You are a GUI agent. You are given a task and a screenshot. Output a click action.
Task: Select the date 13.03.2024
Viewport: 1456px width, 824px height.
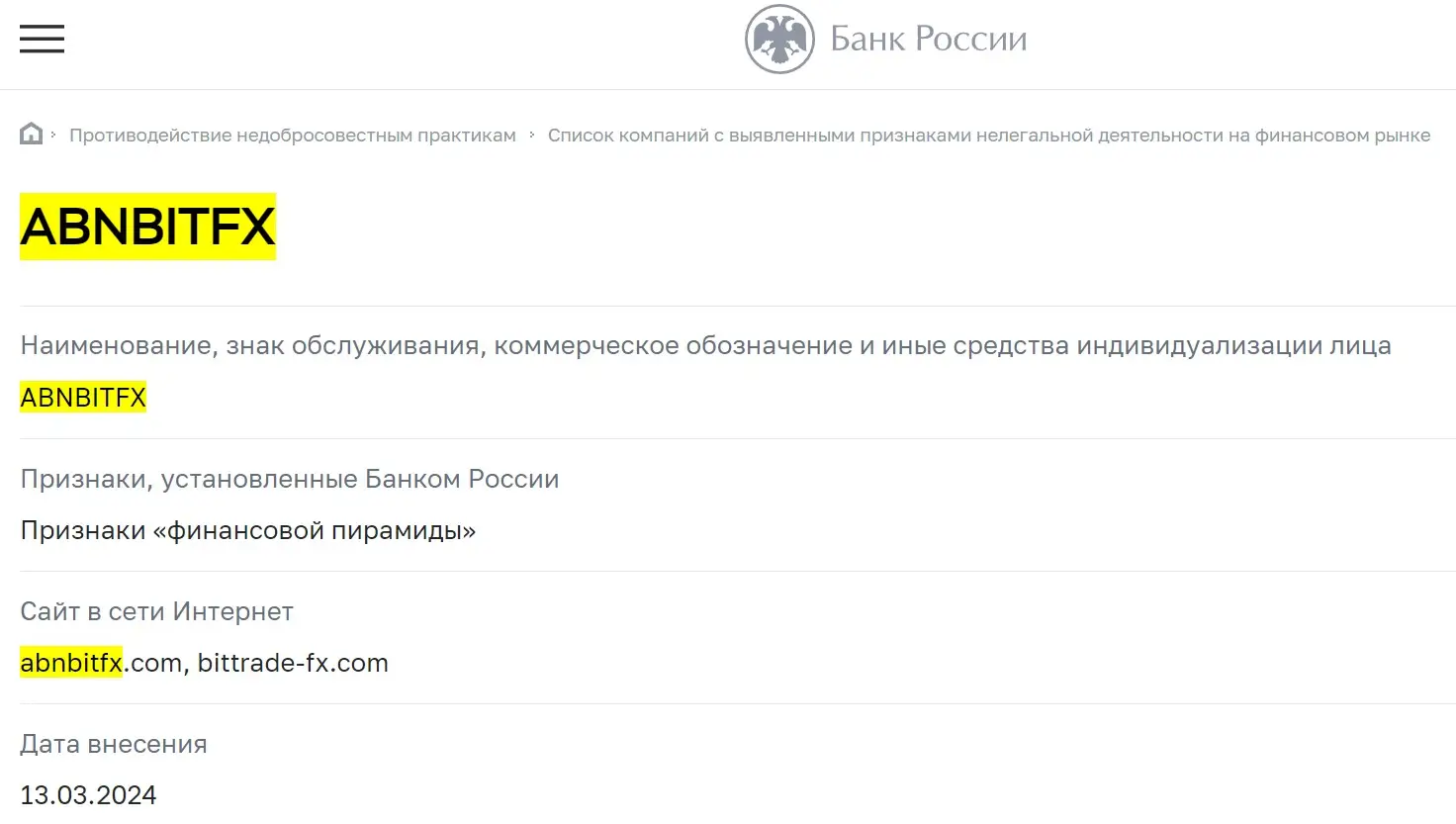88,794
